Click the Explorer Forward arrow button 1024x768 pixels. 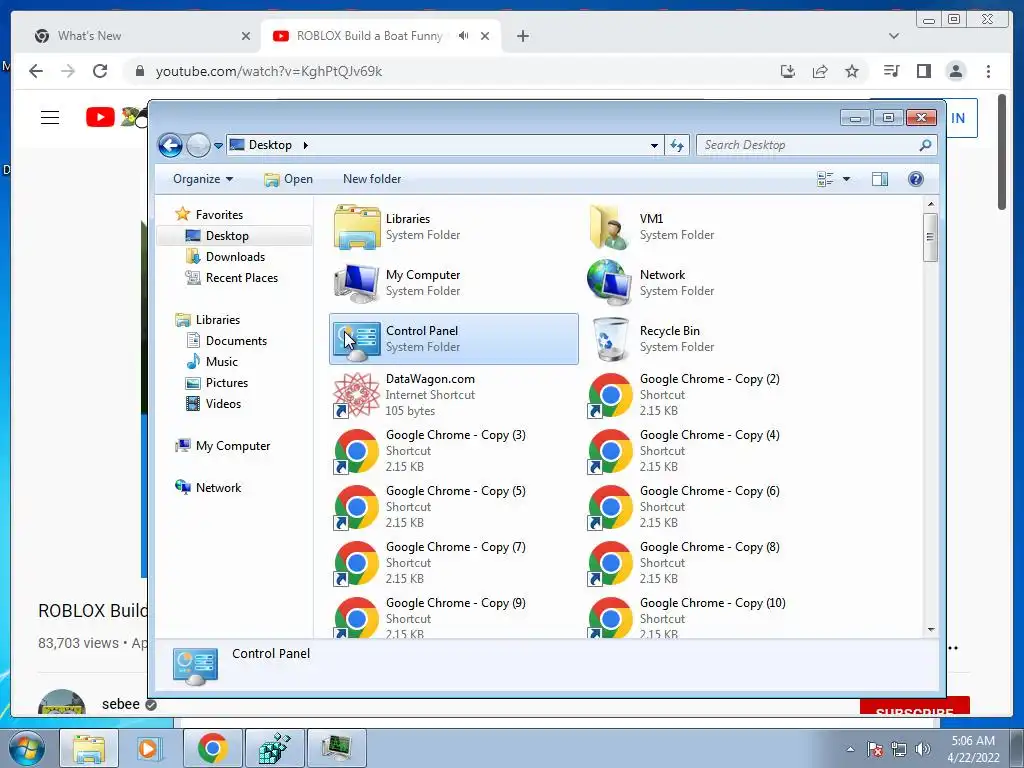coord(199,145)
